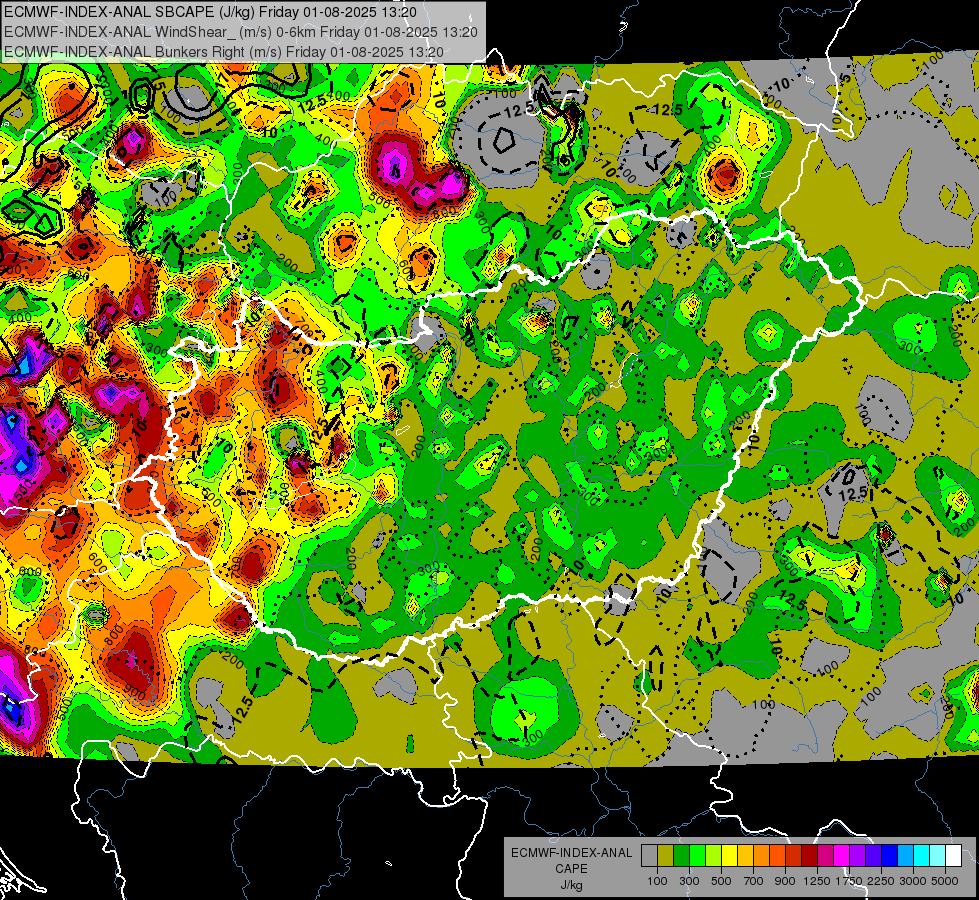The width and height of the screenshot is (979, 900).
Task: Click the ECMWF-INDEX-ANAL title in the legend
Action: point(571,853)
